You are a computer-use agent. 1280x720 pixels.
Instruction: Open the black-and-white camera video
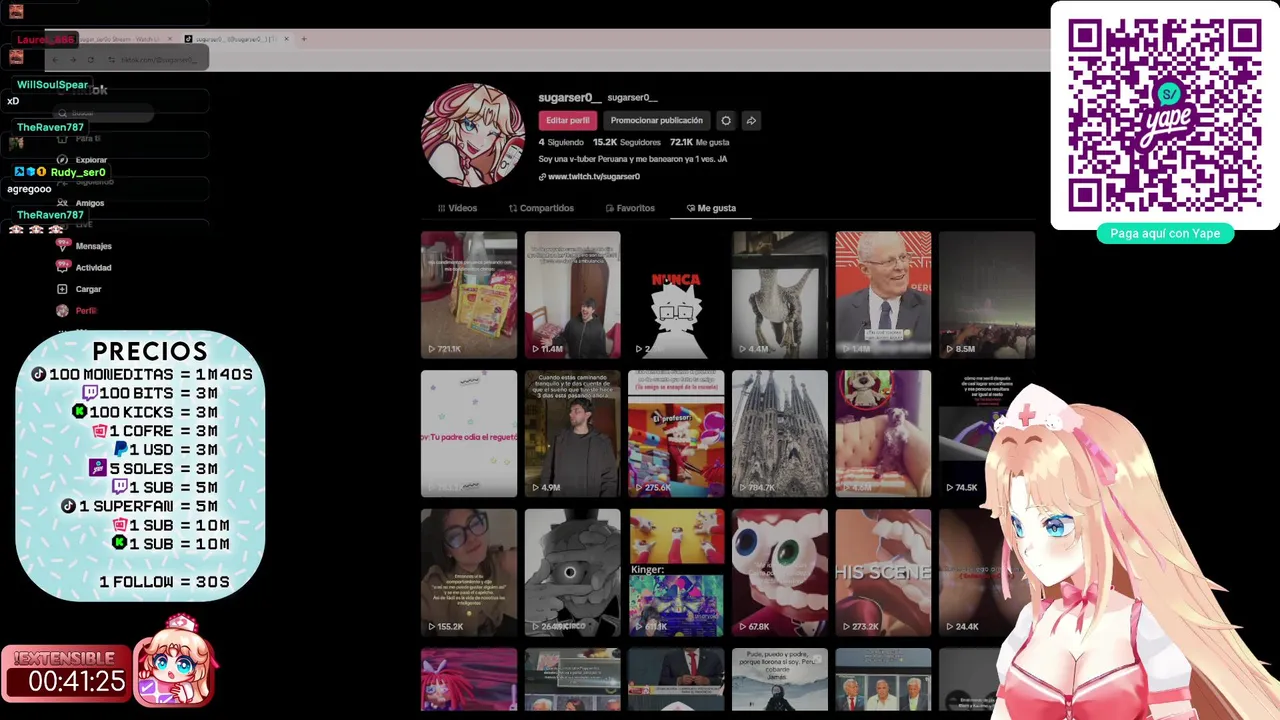[573, 573]
